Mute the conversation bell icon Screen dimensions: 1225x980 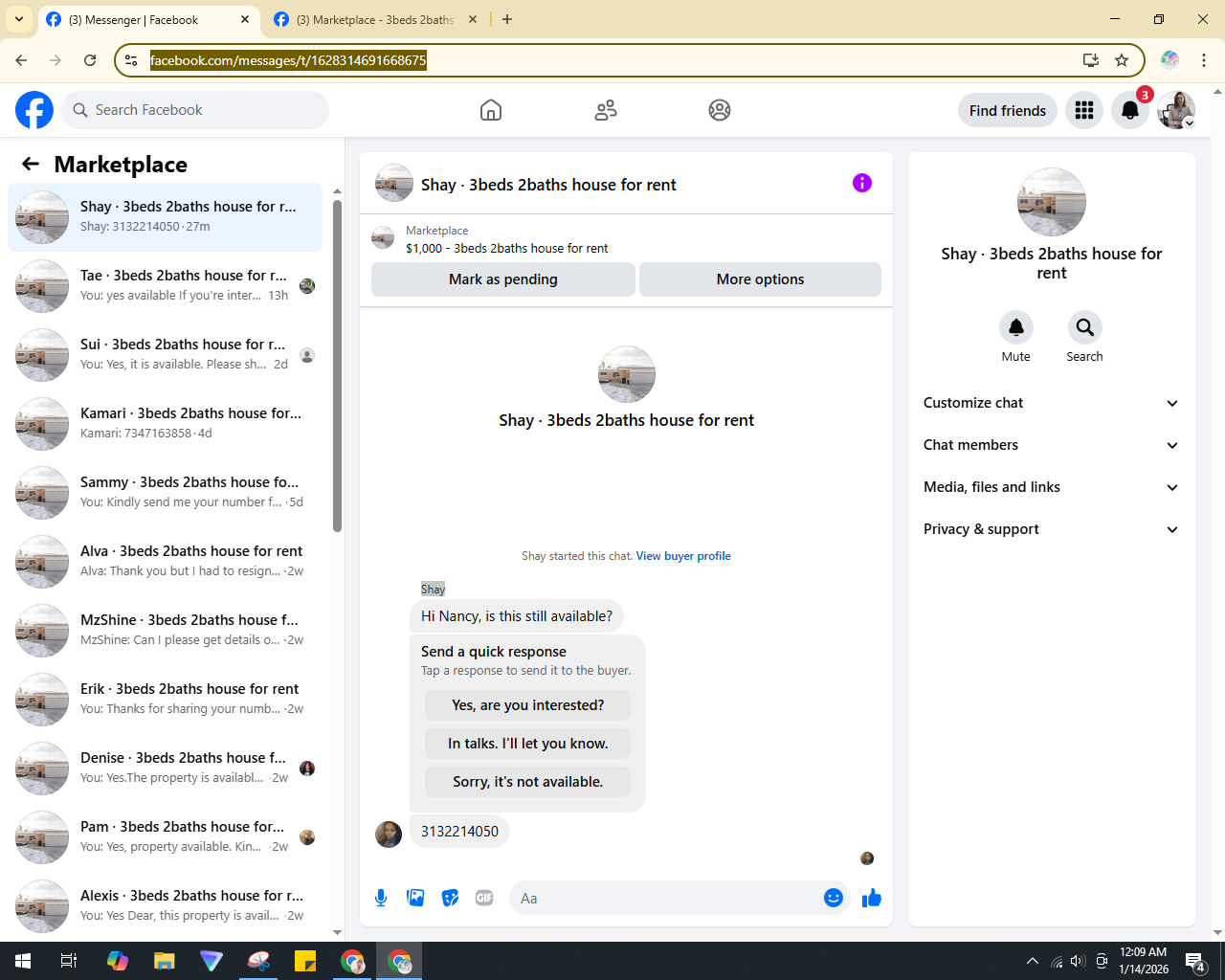point(1016,327)
